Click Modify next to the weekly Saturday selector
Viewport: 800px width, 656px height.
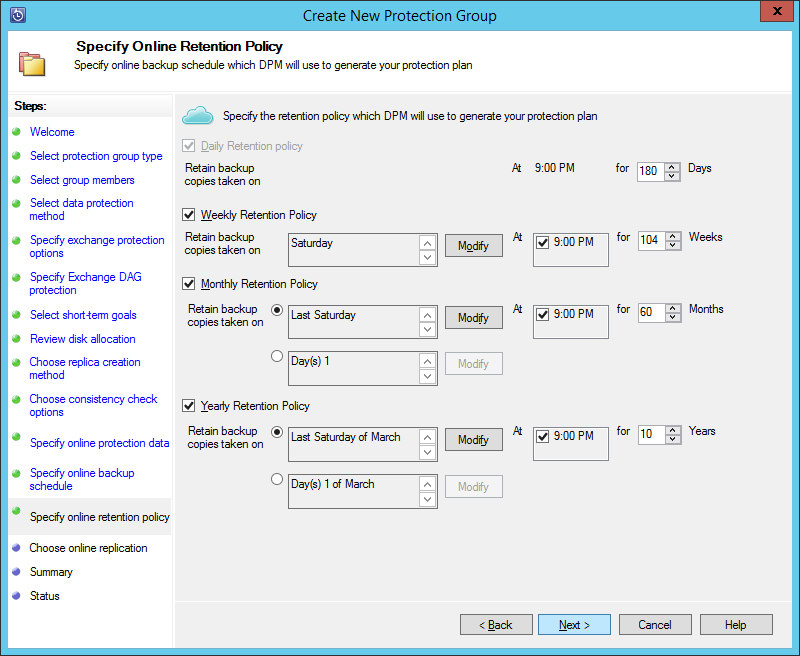(x=473, y=245)
